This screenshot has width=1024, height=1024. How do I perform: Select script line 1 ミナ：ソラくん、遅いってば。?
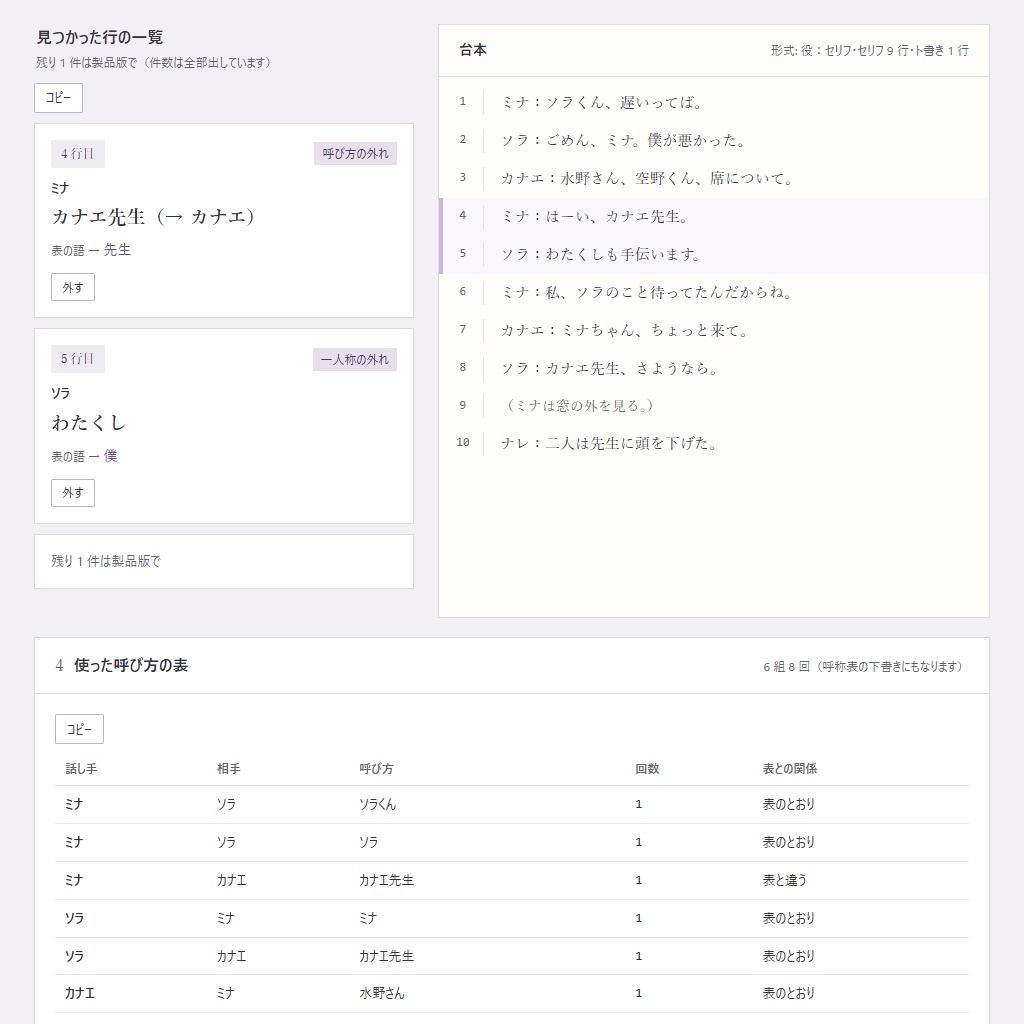714,103
